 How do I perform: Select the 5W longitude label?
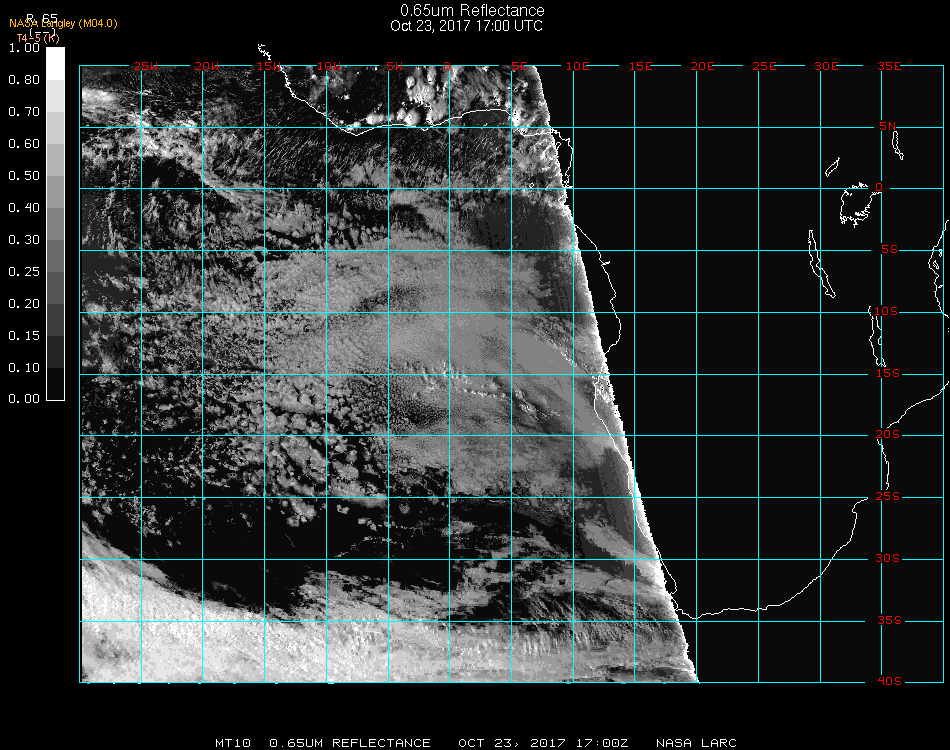(394, 66)
